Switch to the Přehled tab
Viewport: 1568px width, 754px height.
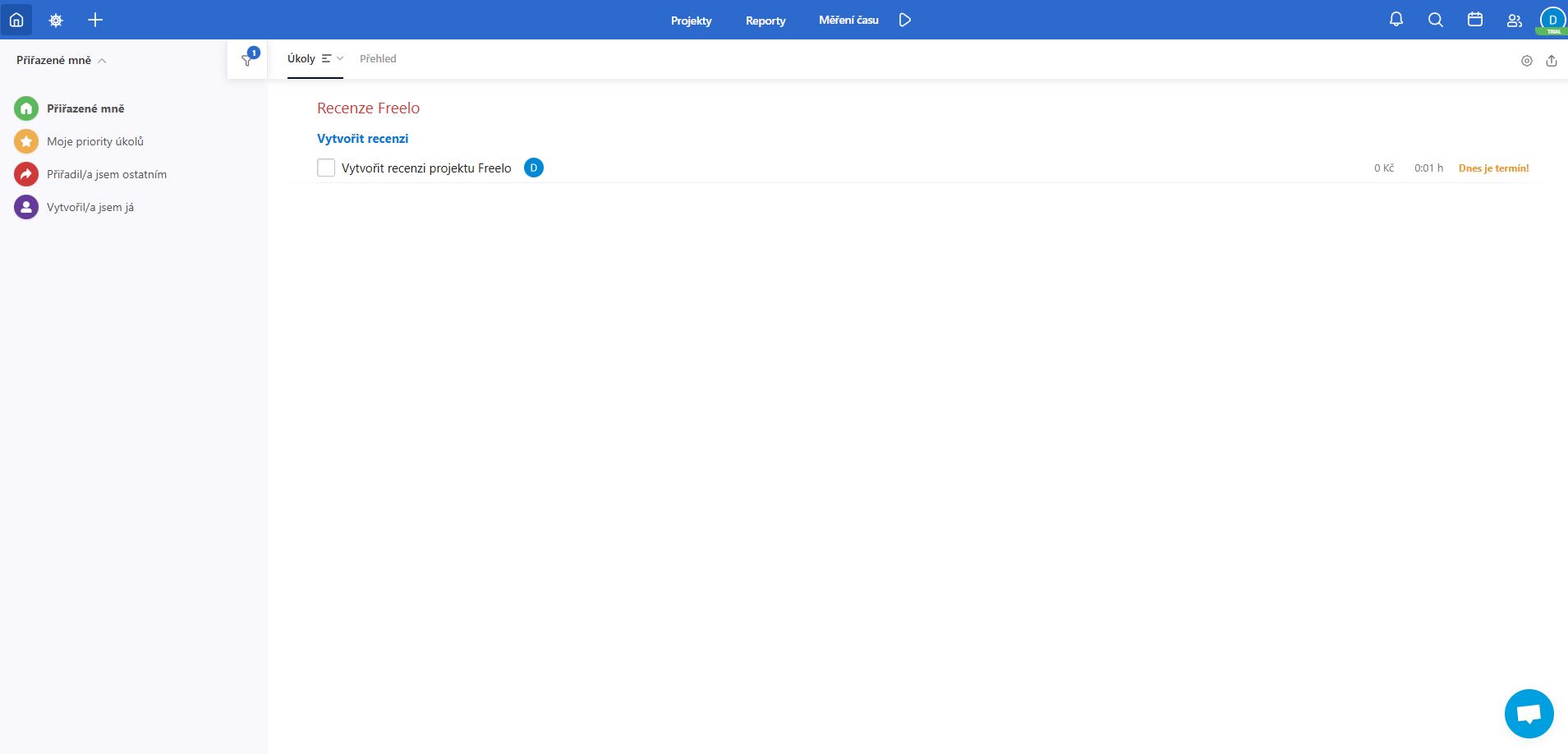click(x=378, y=58)
